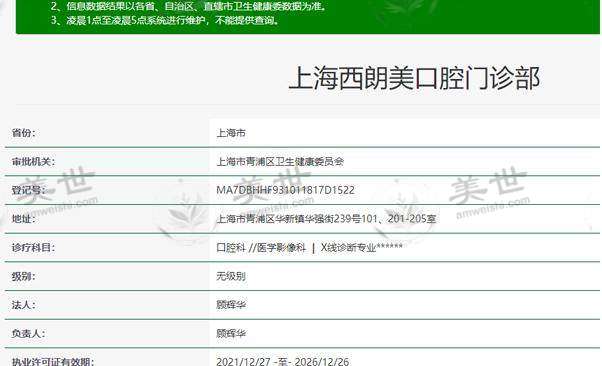Click 顾辉华 in the 法人 row

coord(231,305)
